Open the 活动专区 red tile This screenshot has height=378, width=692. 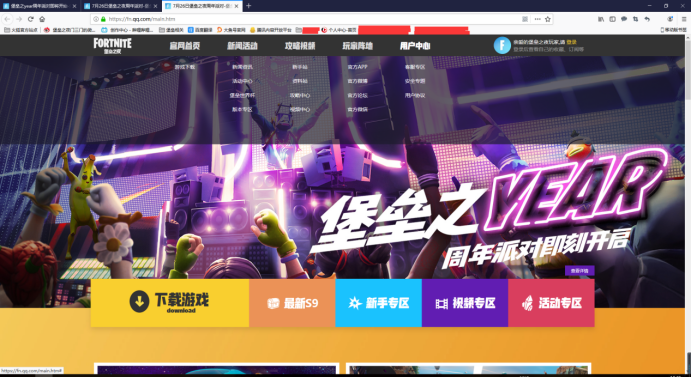pos(552,303)
